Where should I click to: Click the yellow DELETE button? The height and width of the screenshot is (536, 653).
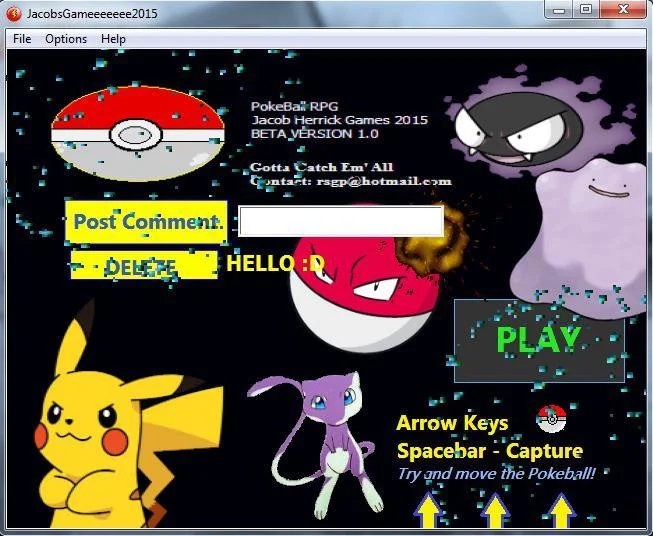click(144, 265)
